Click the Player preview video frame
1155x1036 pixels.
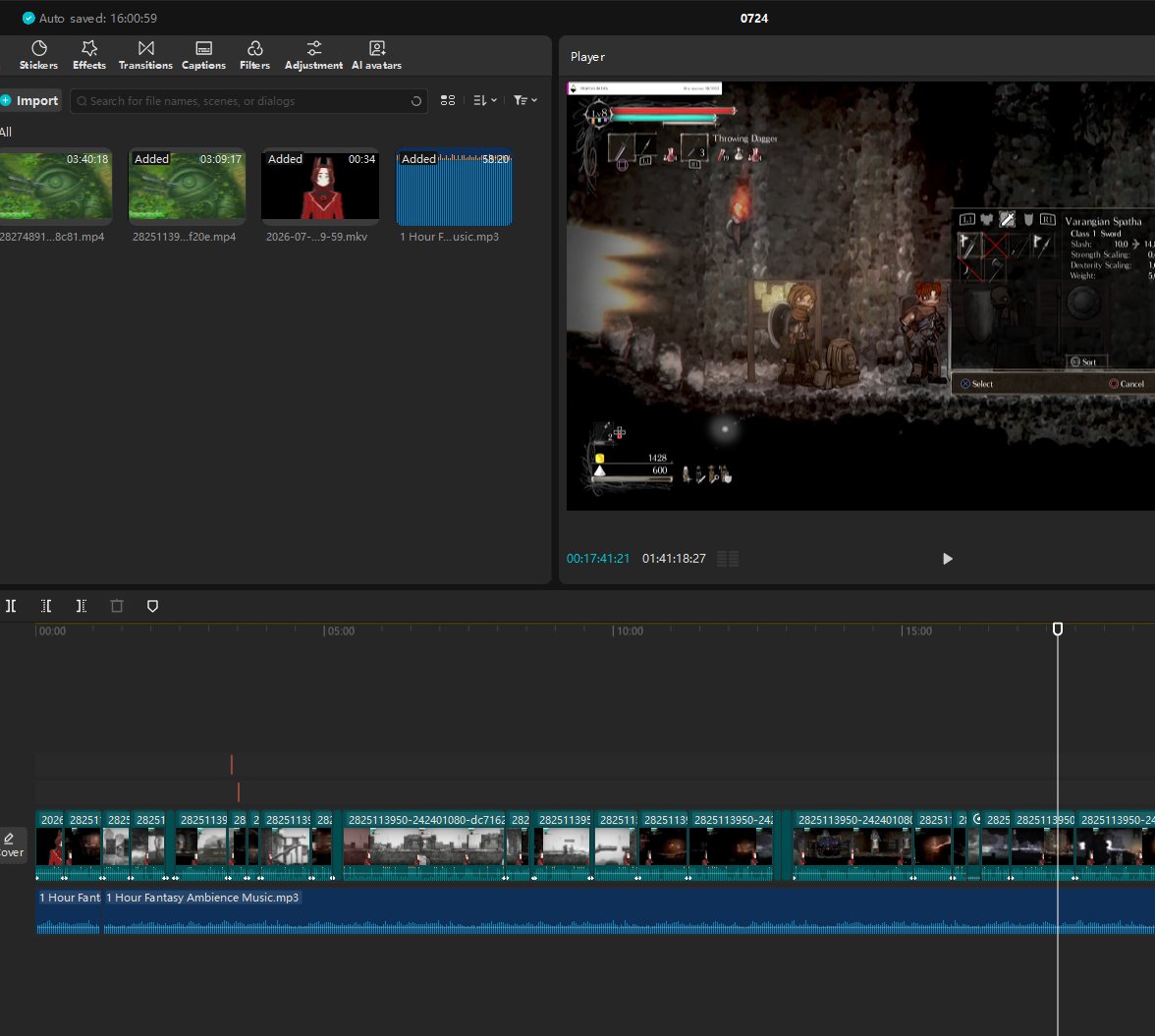point(860,296)
